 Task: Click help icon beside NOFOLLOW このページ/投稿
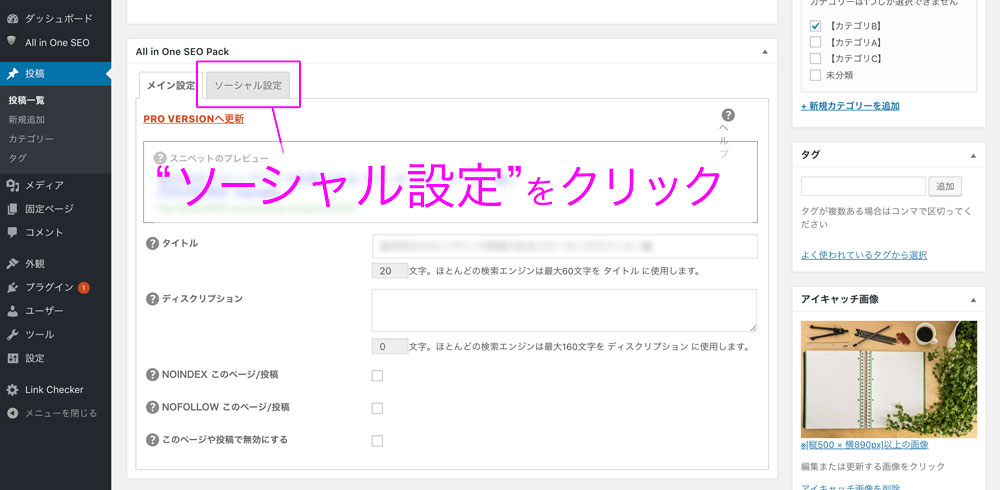[x=152, y=407]
